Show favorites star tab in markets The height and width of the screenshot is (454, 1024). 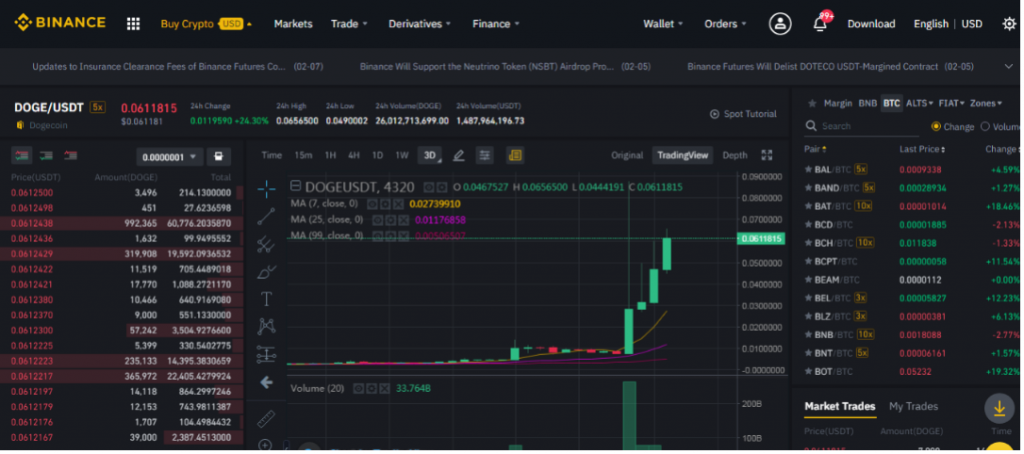tap(812, 103)
